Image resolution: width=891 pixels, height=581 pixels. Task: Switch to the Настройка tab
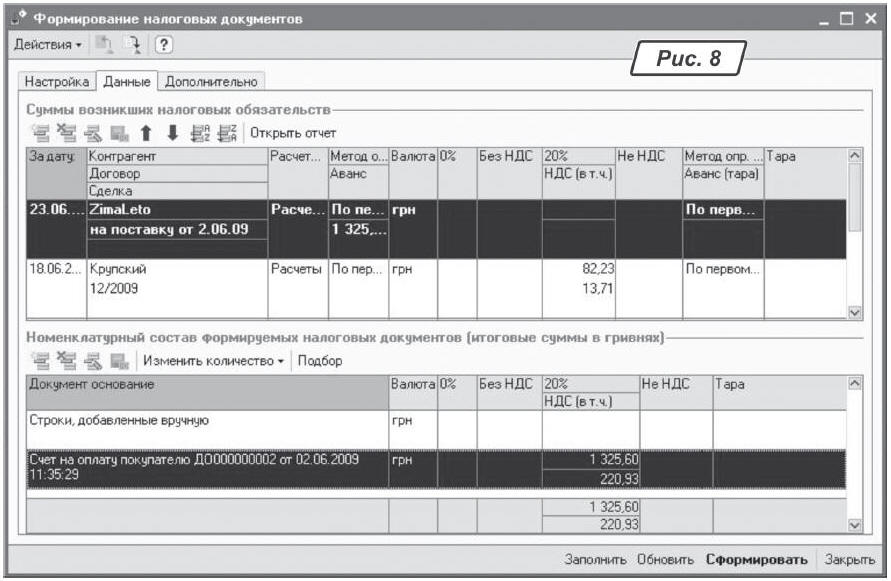click(x=57, y=81)
